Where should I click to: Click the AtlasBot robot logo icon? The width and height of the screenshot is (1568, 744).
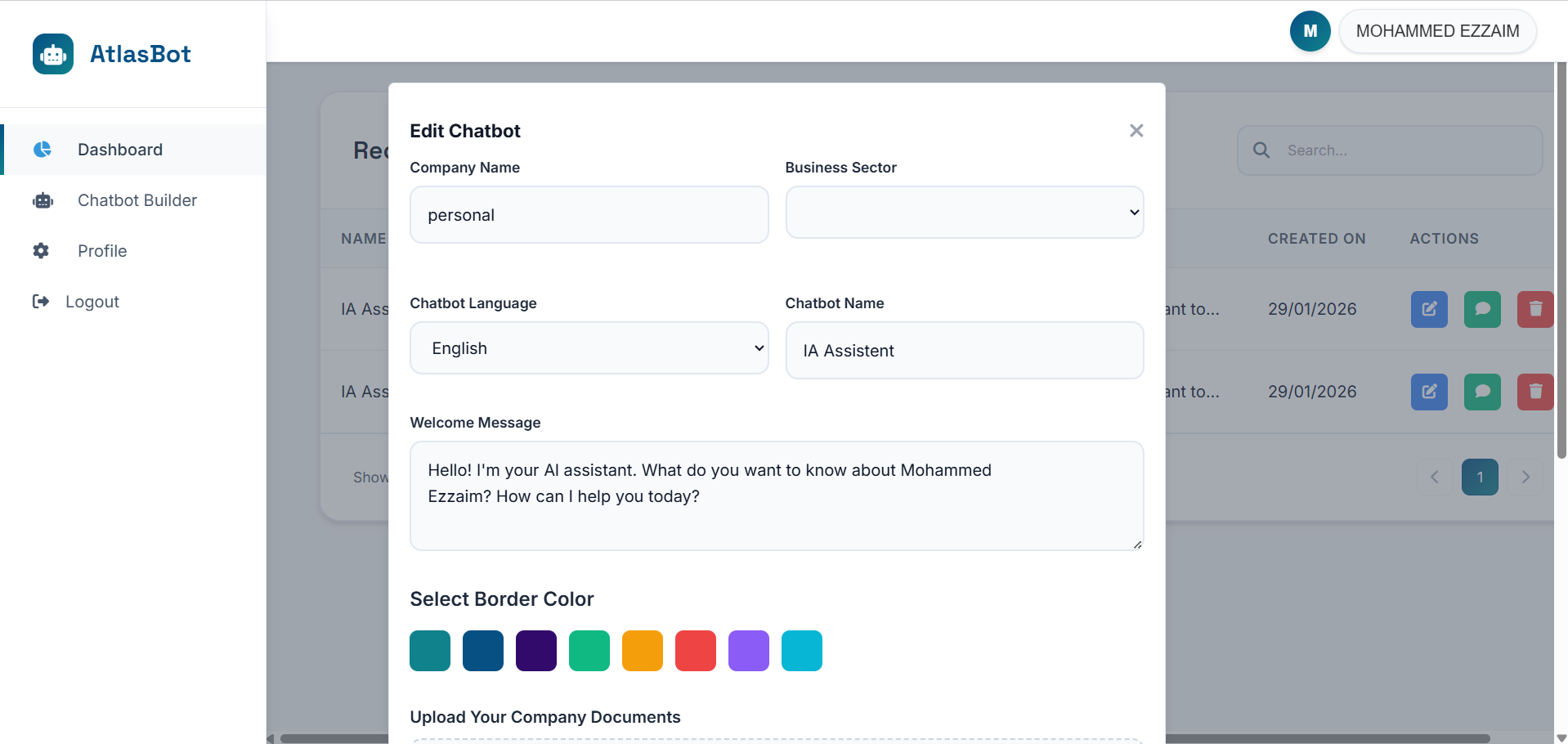coord(53,54)
